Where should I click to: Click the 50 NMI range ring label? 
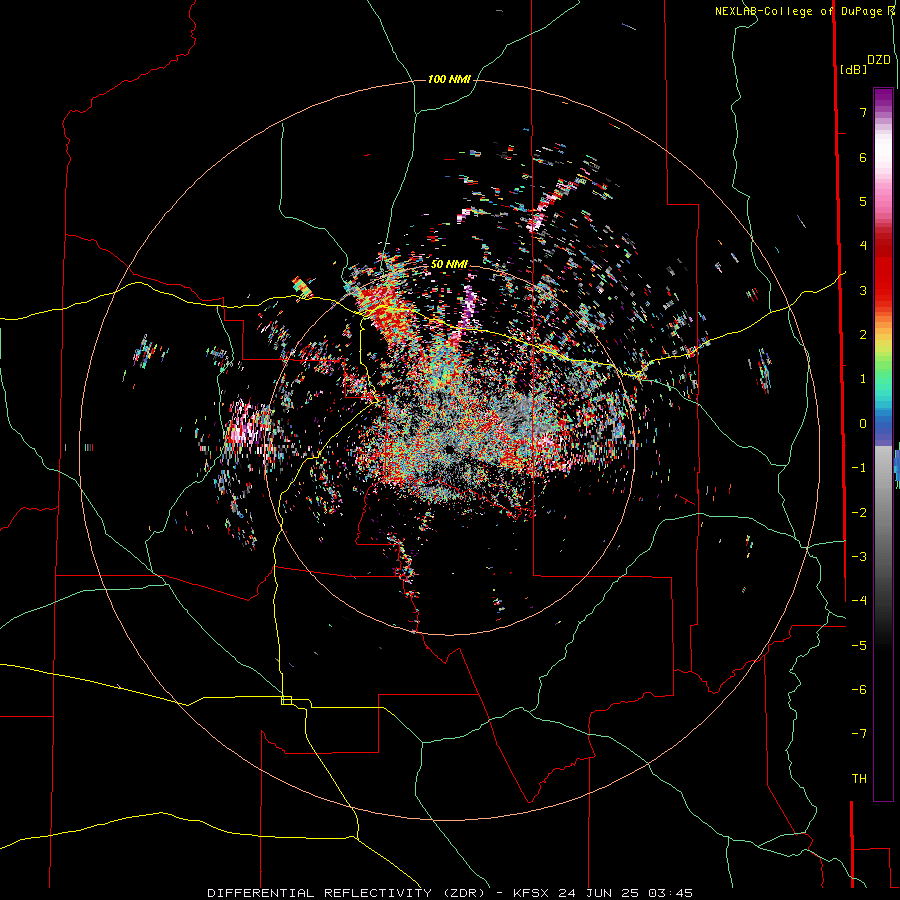pos(449,264)
